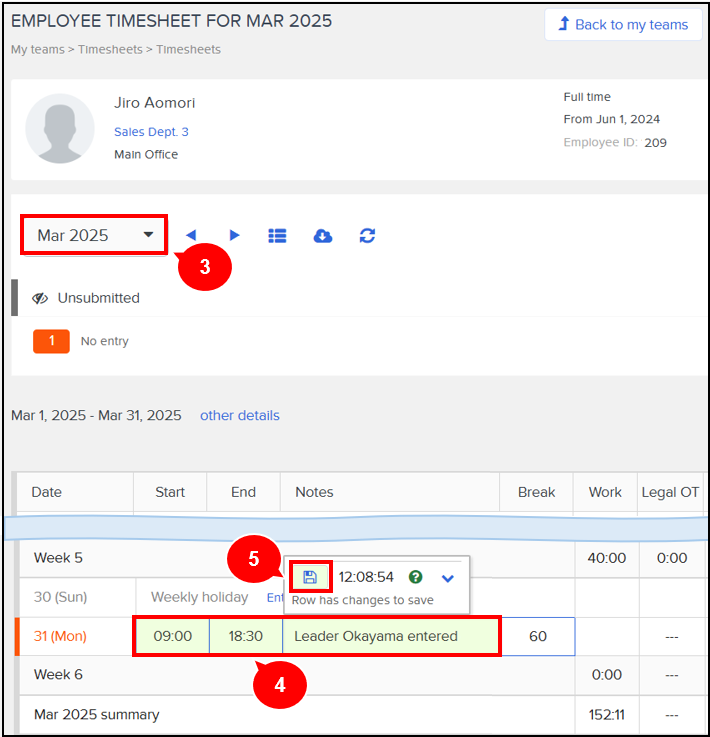Click the Start column header
The height and width of the screenshot is (737, 710).
tap(170, 492)
